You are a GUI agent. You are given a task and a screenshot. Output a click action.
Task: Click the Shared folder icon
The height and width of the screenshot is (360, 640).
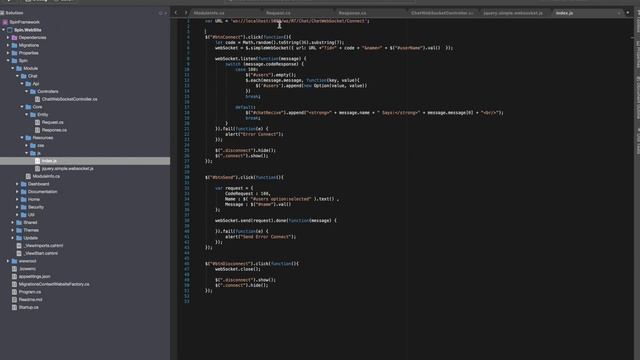point(19,222)
